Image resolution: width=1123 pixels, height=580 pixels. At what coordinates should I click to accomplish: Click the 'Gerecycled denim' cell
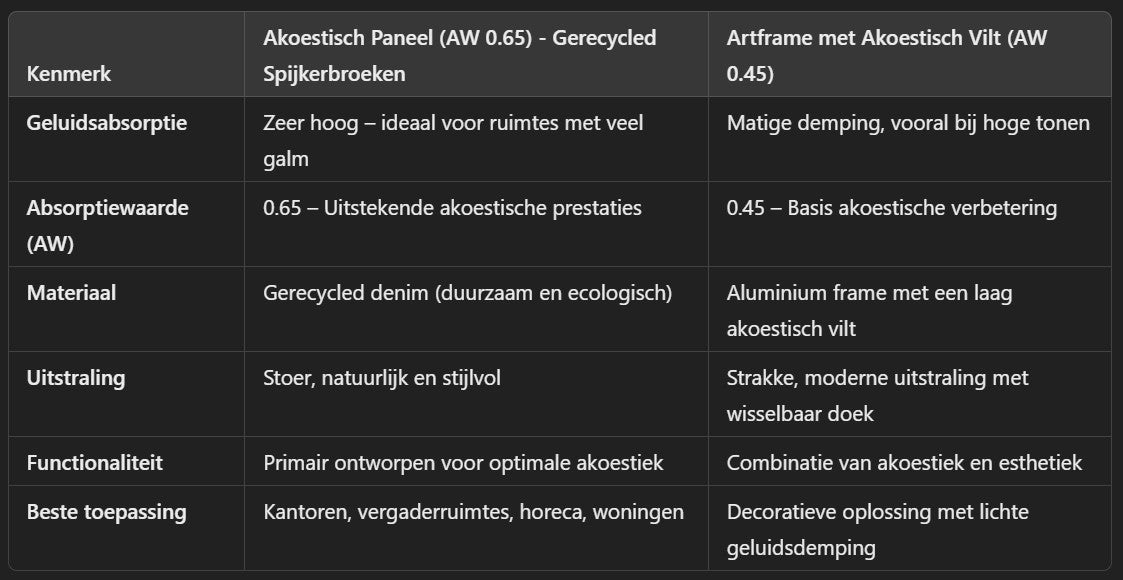467,293
